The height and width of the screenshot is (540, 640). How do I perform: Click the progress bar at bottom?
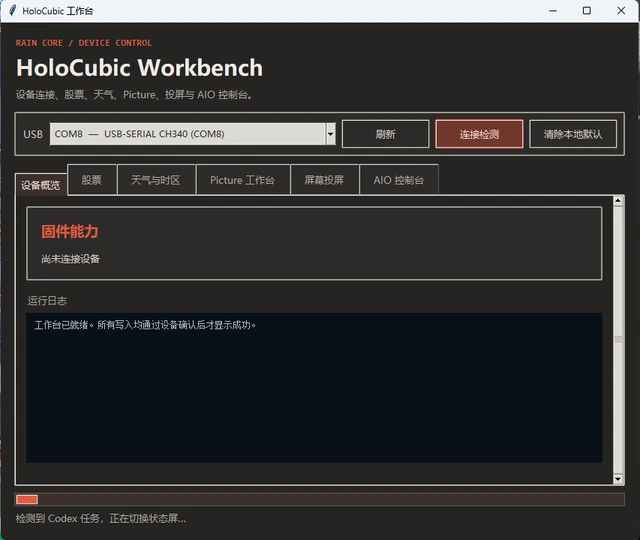[320, 499]
